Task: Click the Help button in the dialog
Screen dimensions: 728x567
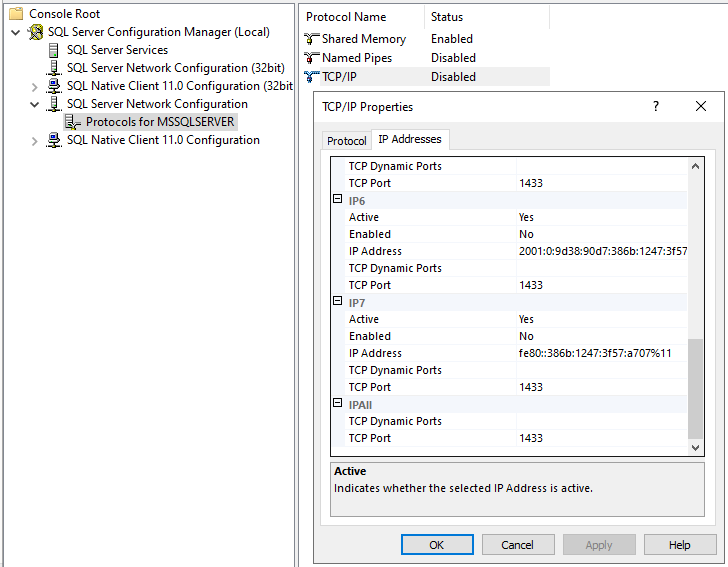Action: click(x=680, y=545)
